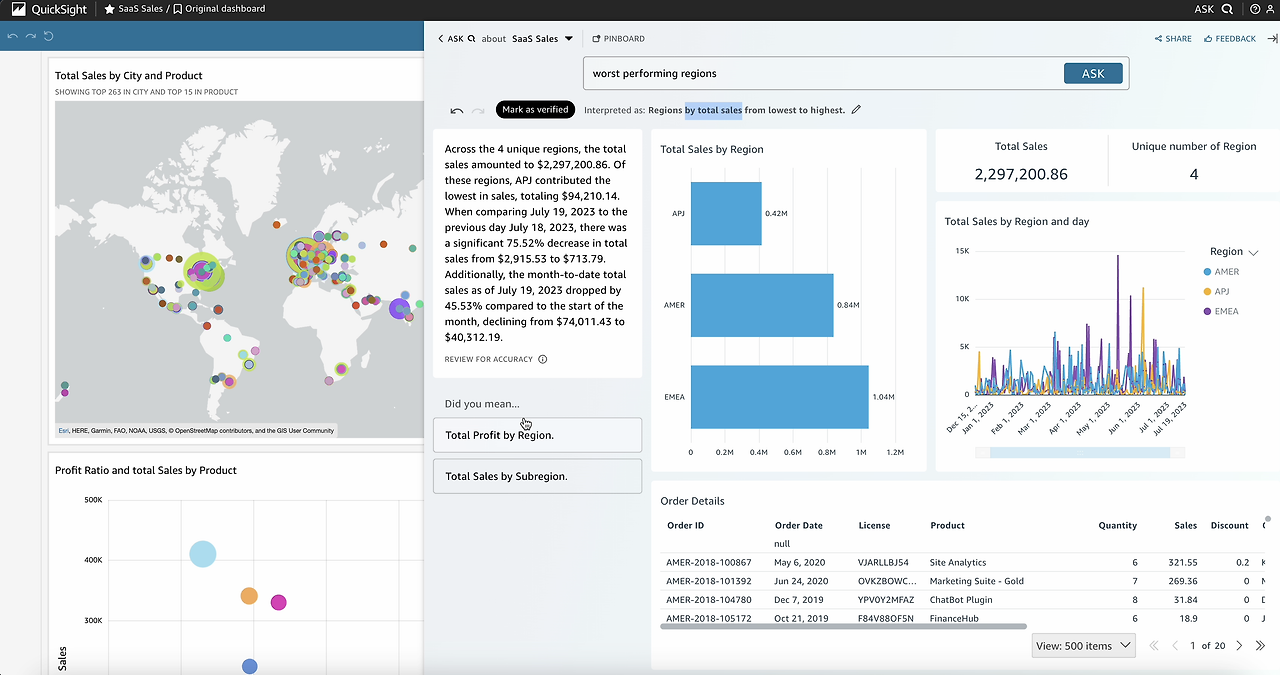This screenshot has height=675, width=1280.
Task: Click the pencil icon to edit interpretation
Action: 856,110
